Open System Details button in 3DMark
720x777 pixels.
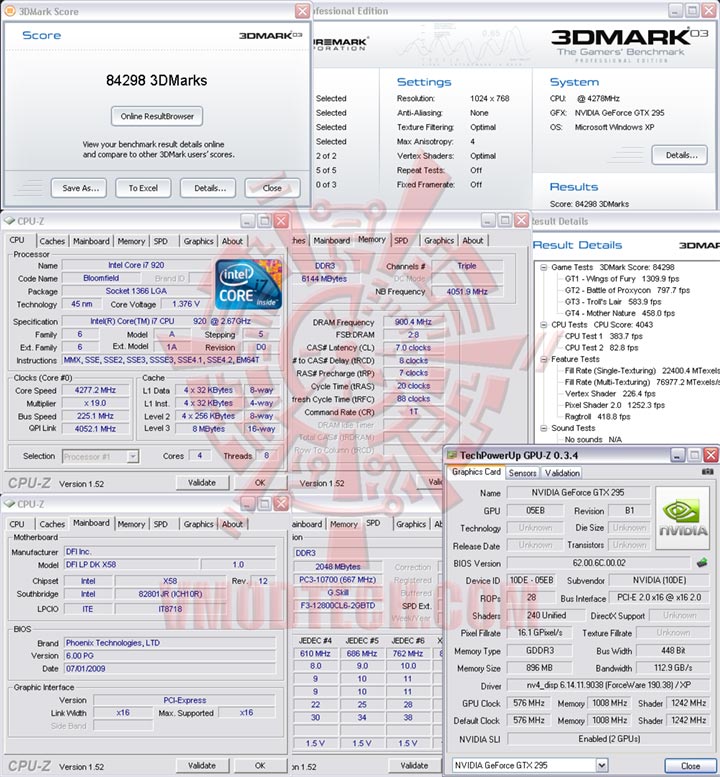click(680, 155)
